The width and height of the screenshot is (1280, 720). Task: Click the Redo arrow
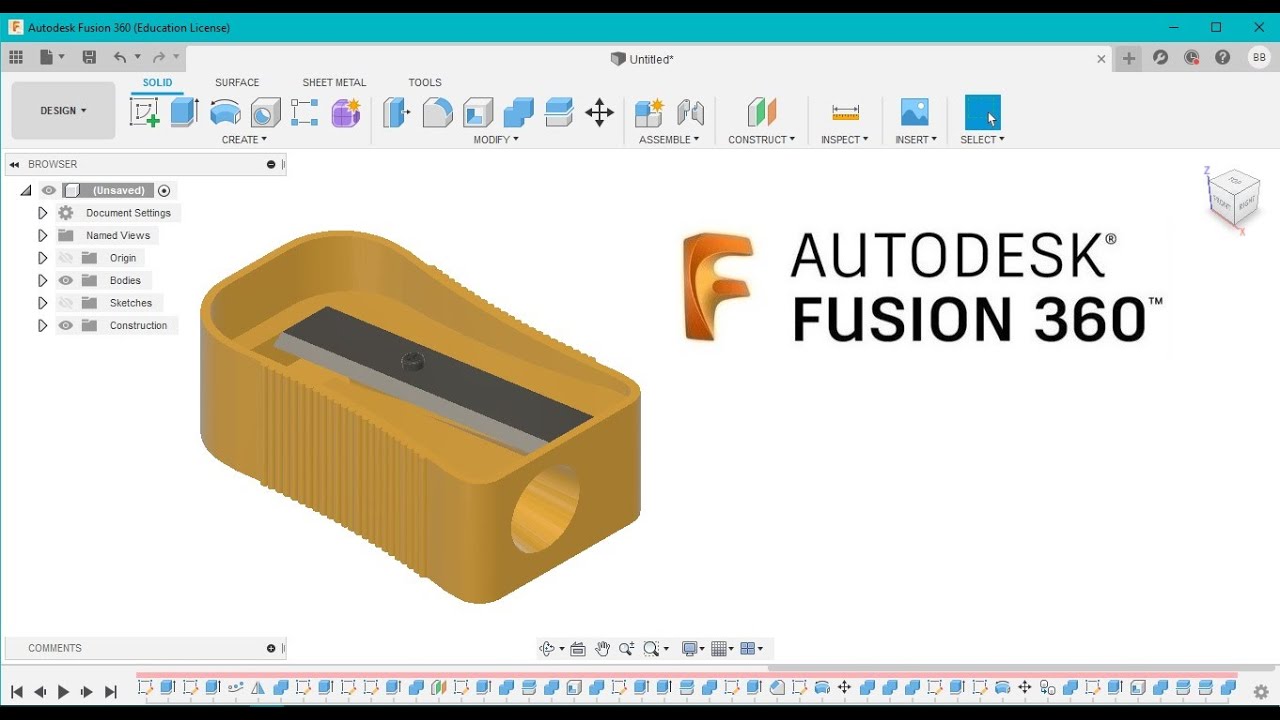(x=159, y=58)
